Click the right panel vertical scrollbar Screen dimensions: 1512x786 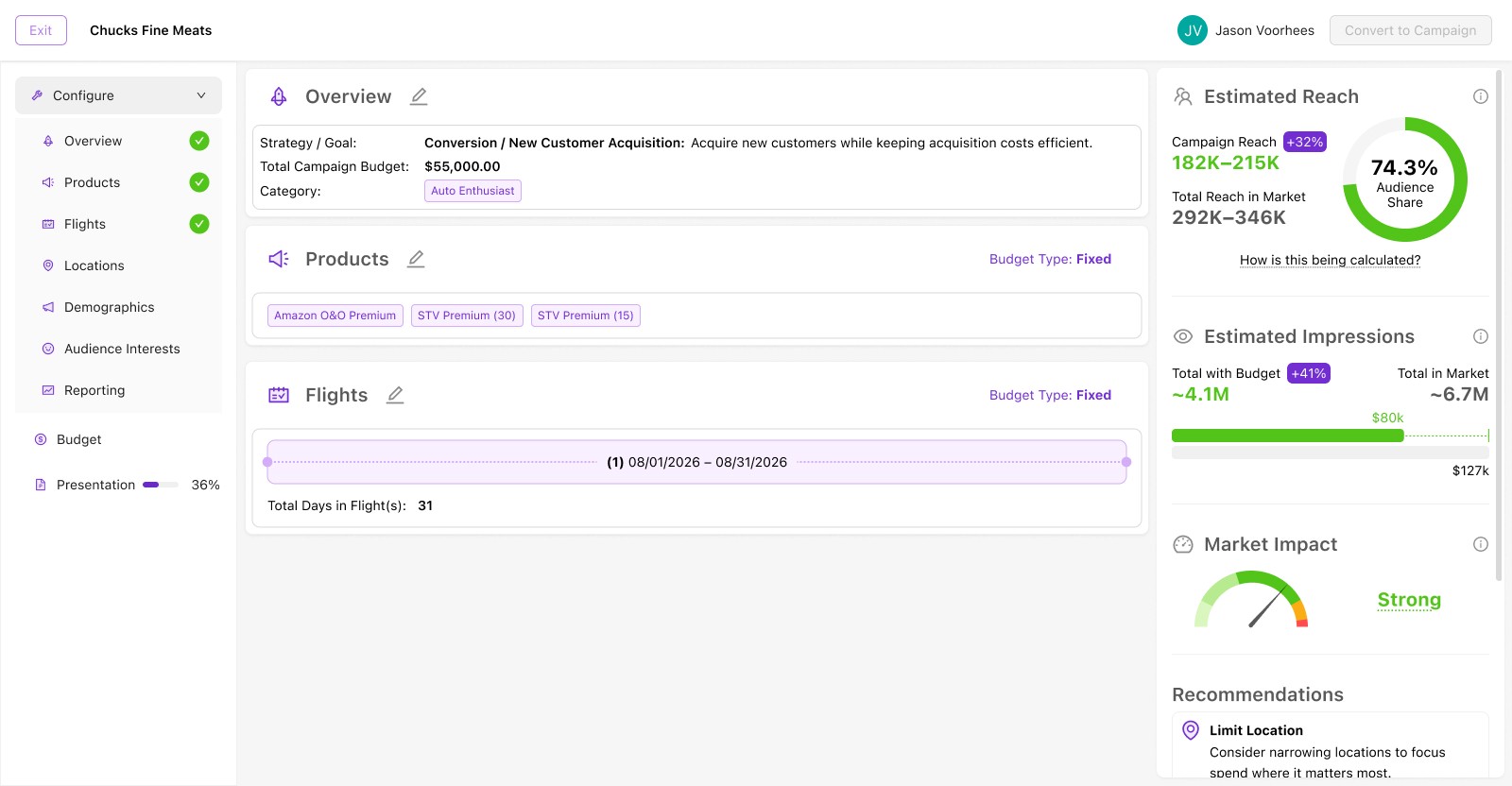point(1499,325)
